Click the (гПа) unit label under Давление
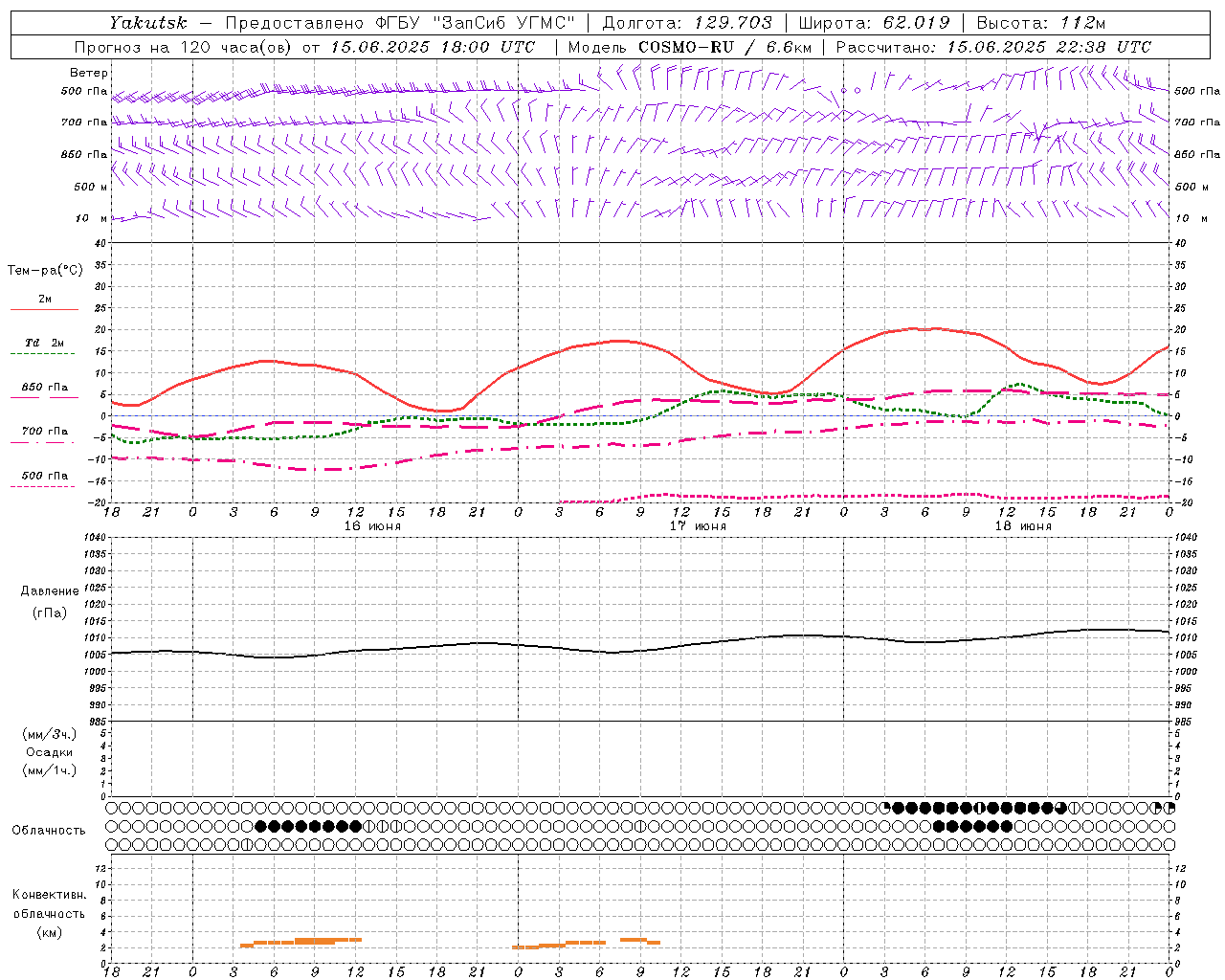This screenshot has width=1225, height=980. pos(50,612)
